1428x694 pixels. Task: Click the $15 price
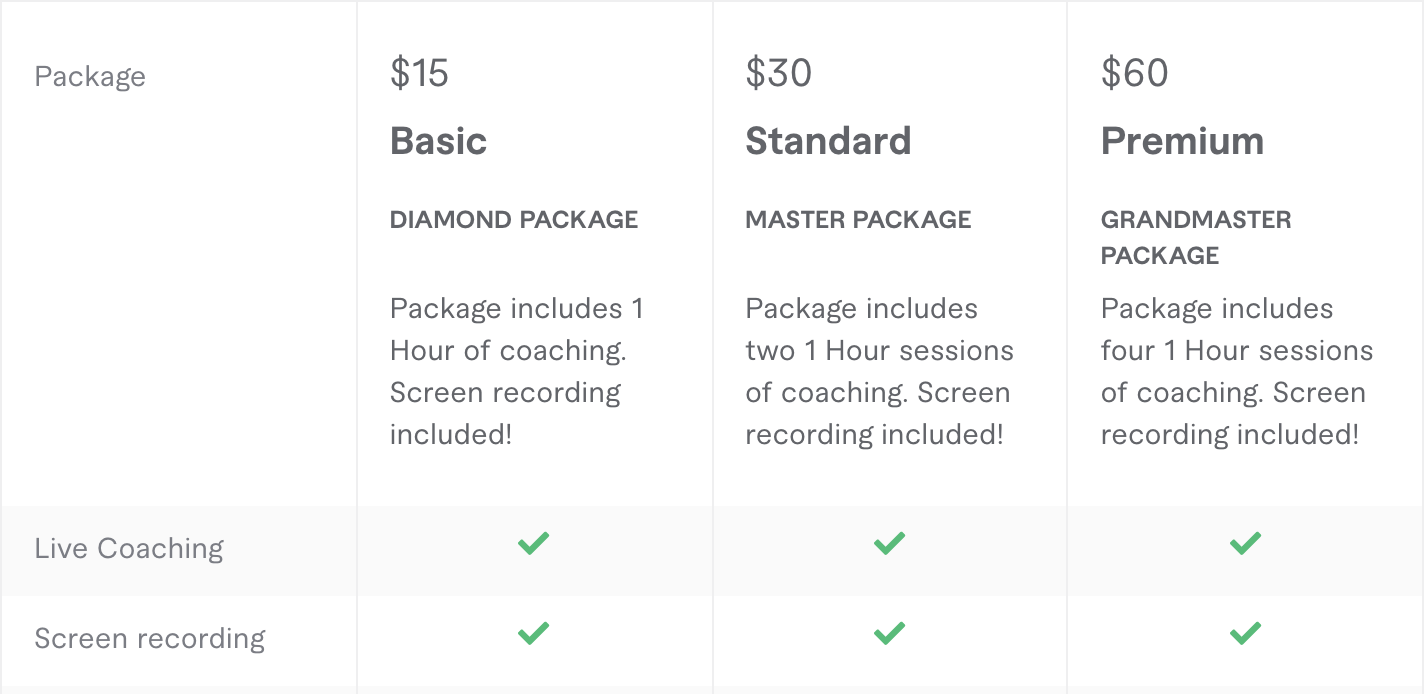(419, 73)
